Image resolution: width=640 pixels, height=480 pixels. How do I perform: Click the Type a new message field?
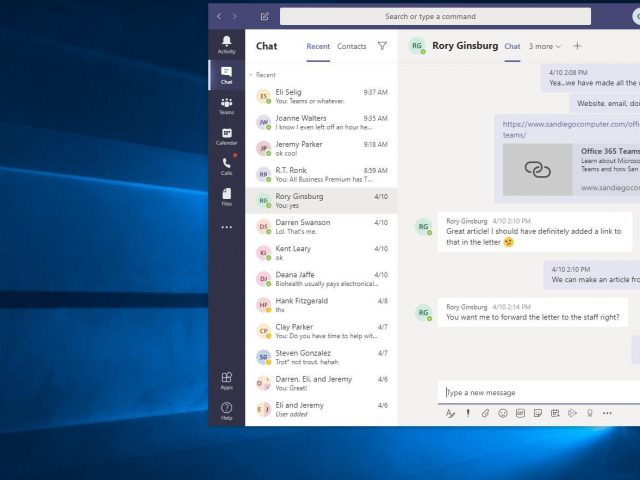pyautogui.click(x=539, y=392)
